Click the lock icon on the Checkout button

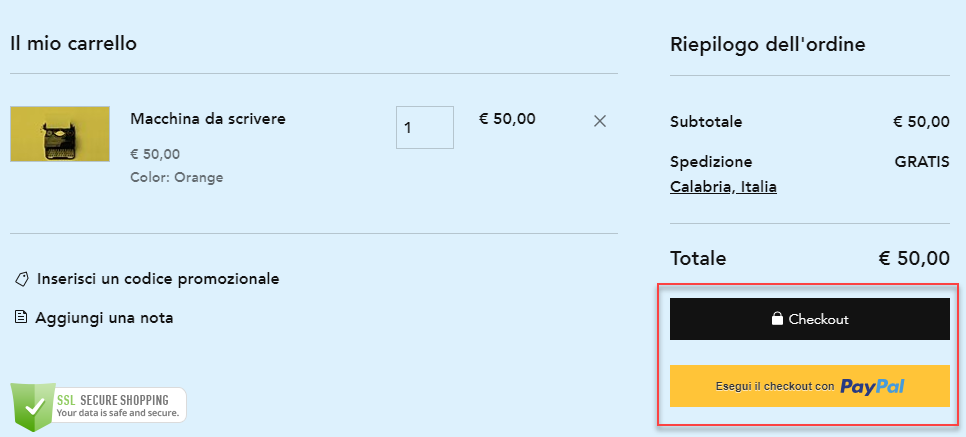(x=777, y=319)
